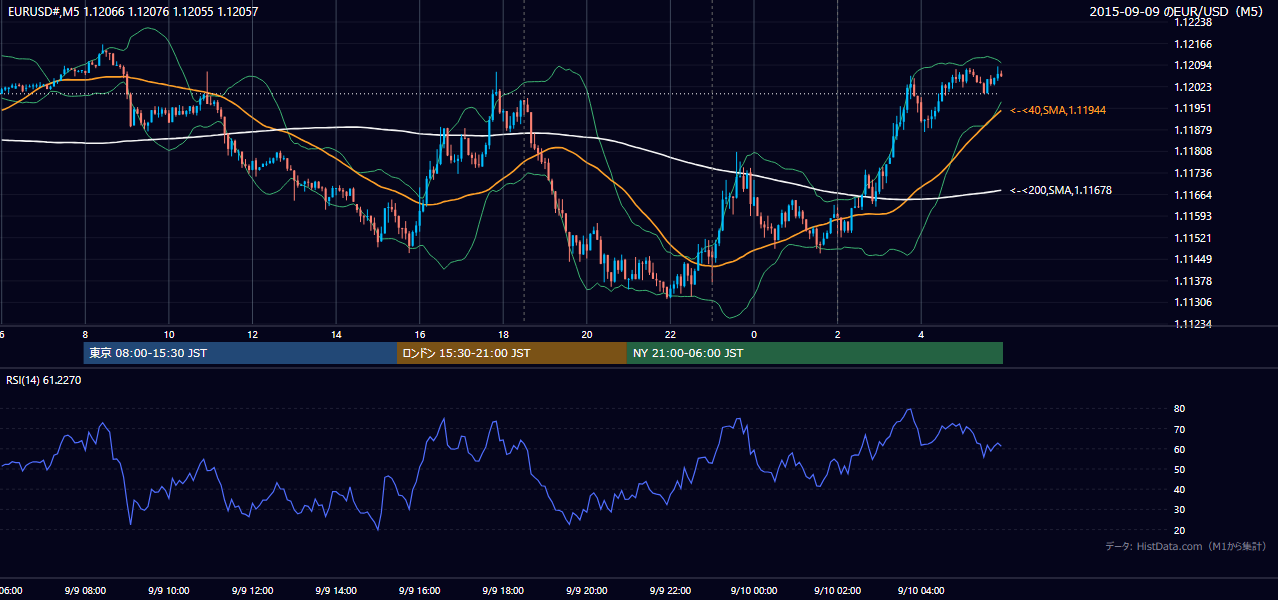
Task: Click RSI level 80 on the scale
Action: (x=1180, y=409)
